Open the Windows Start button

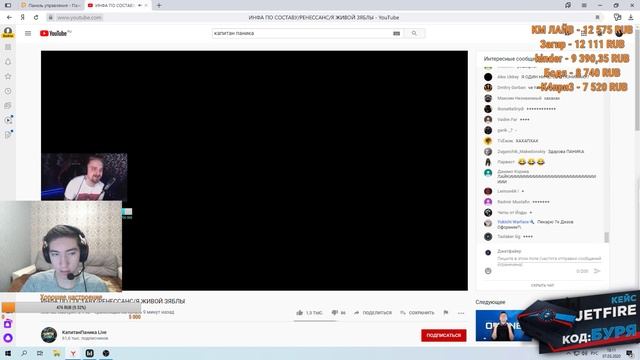point(8,353)
